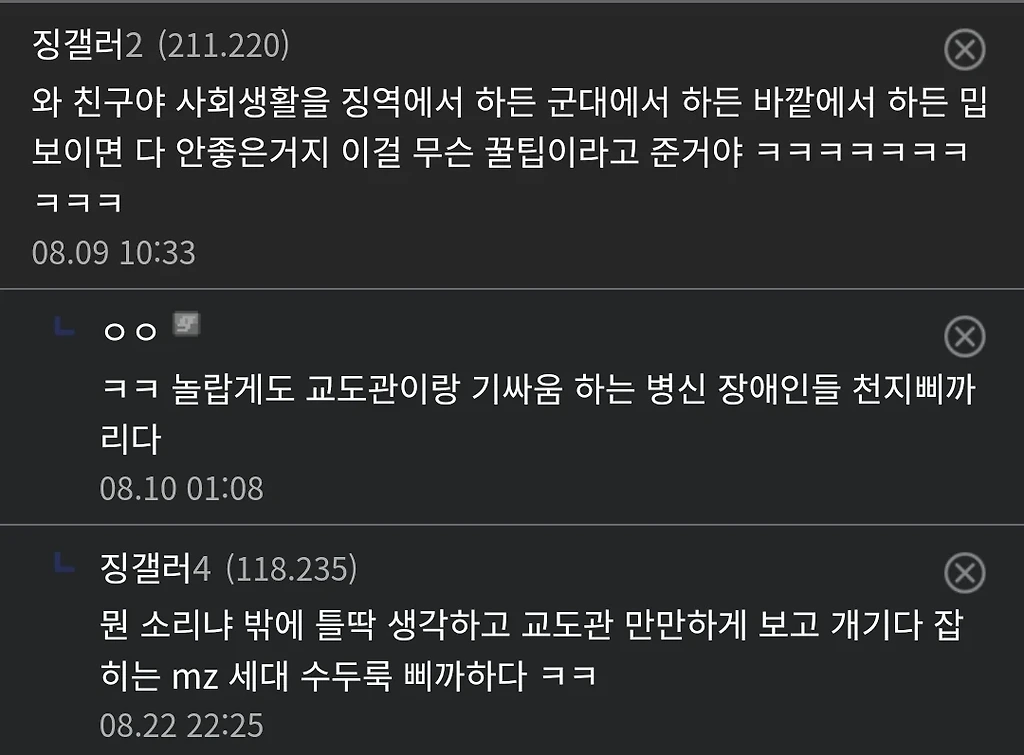Remove 징갤러4's reply with X icon
The width and height of the screenshot is (1024, 755).
[965, 573]
